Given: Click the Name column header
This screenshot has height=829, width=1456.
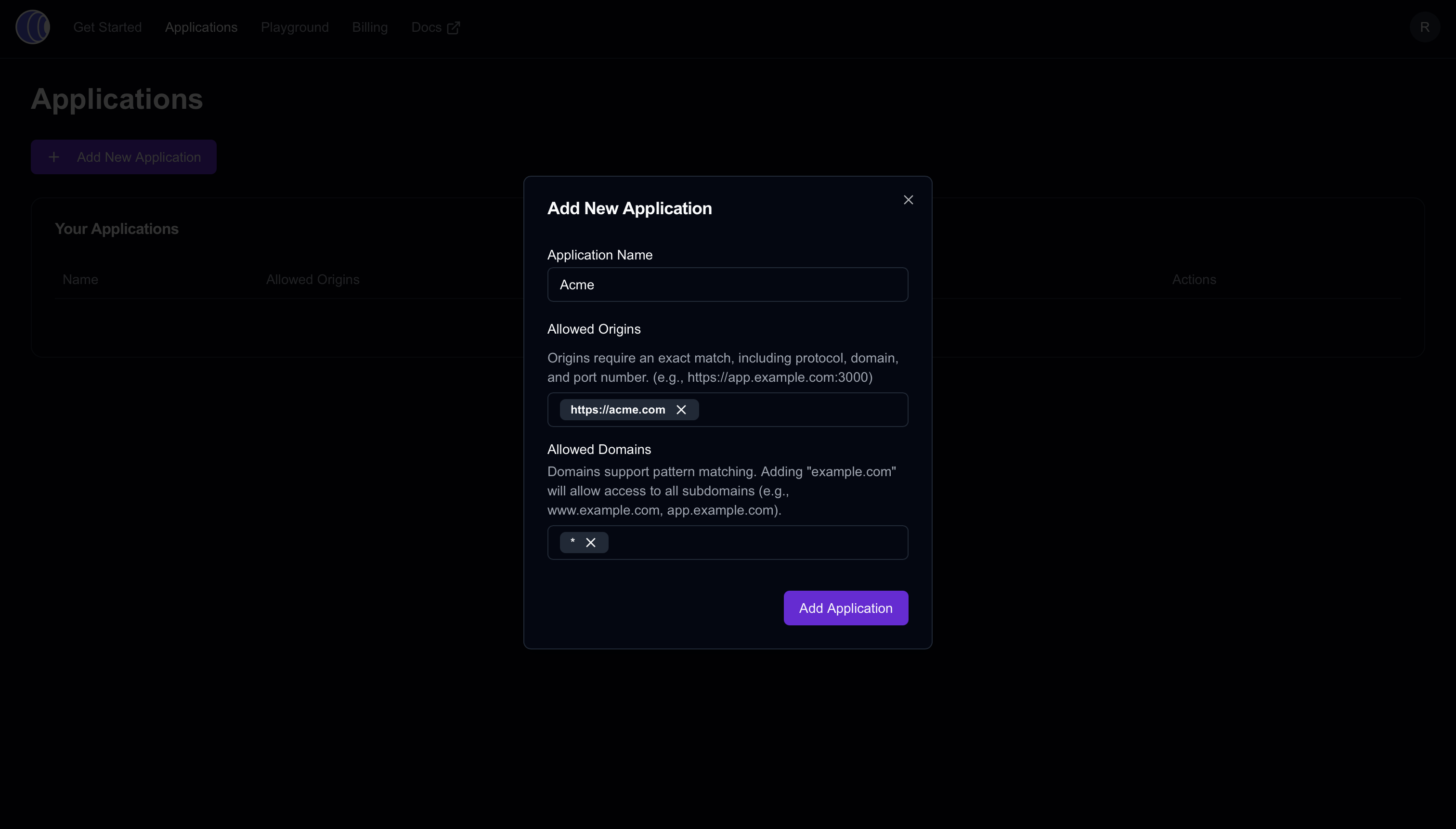Looking at the screenshot, I should [80, 280].
